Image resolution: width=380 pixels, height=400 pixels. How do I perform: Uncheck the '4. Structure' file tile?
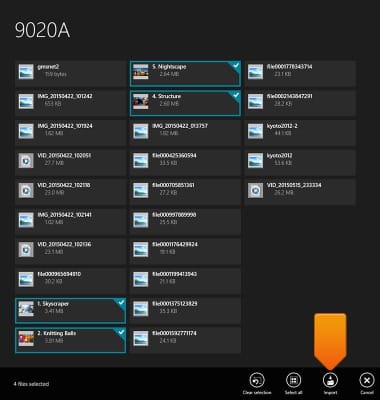click(x=185, y=103)
